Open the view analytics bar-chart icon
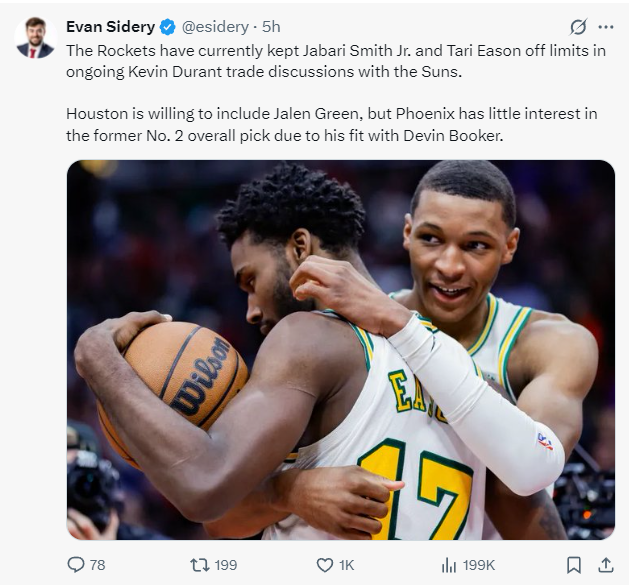The height and width of the screenshot is (585, 629). [x=449, y=565]
